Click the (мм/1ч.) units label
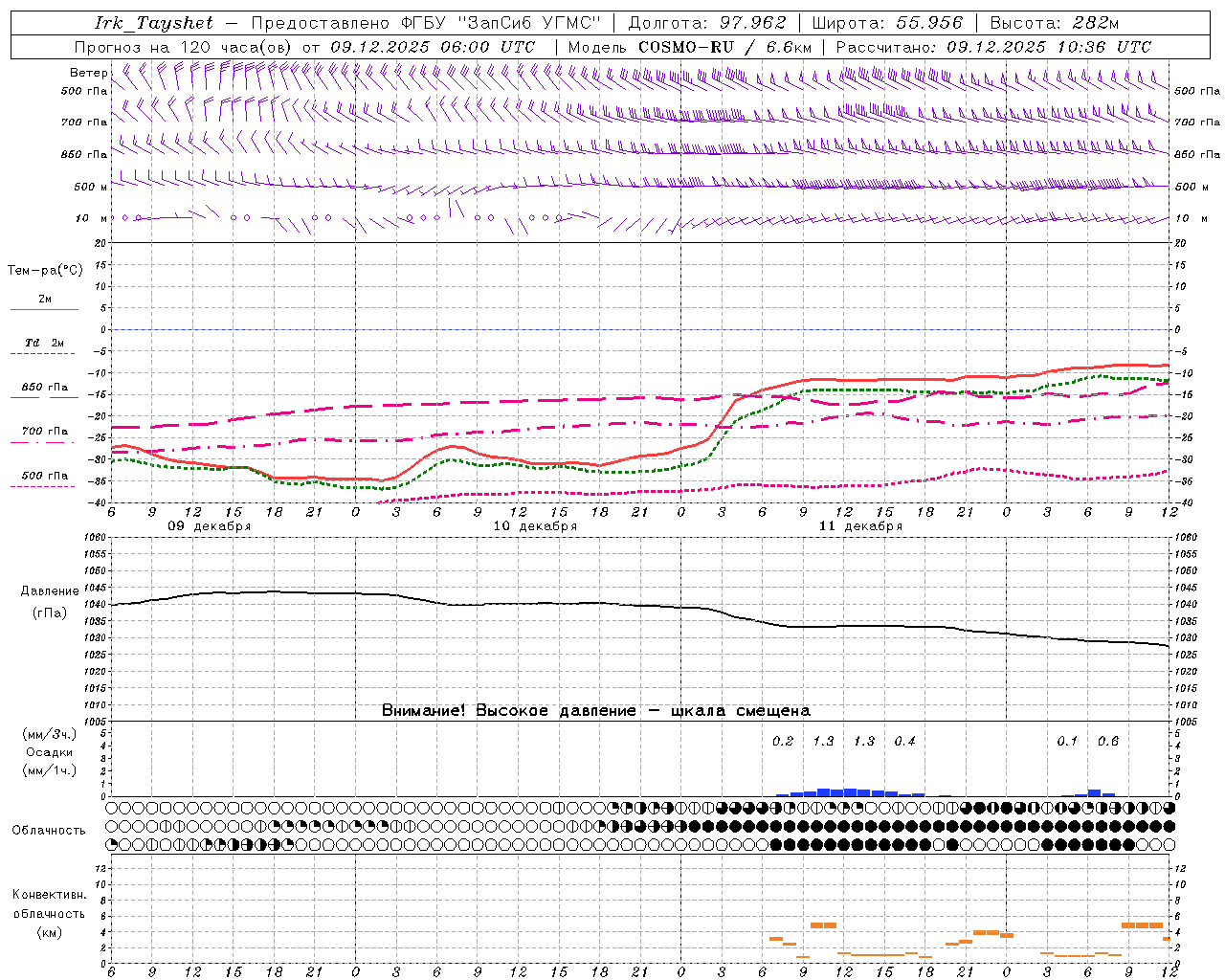The width and height of the screenshot is (1225, 980). (x=49, y=770)
